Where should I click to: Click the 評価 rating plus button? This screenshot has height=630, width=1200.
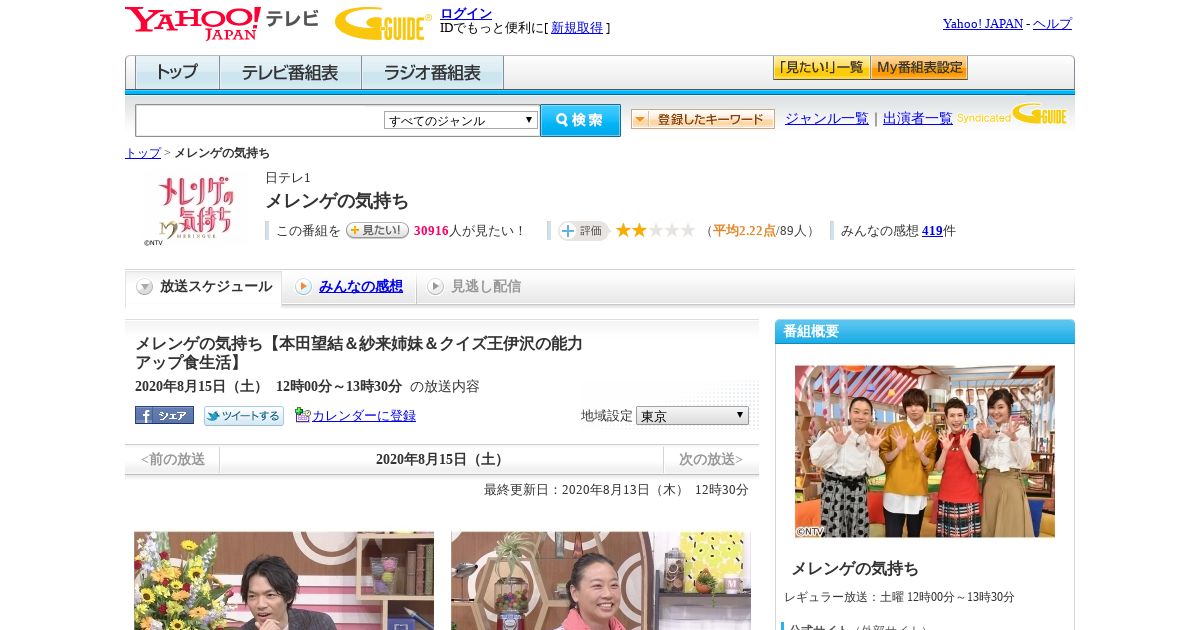[x=583, y=230]
